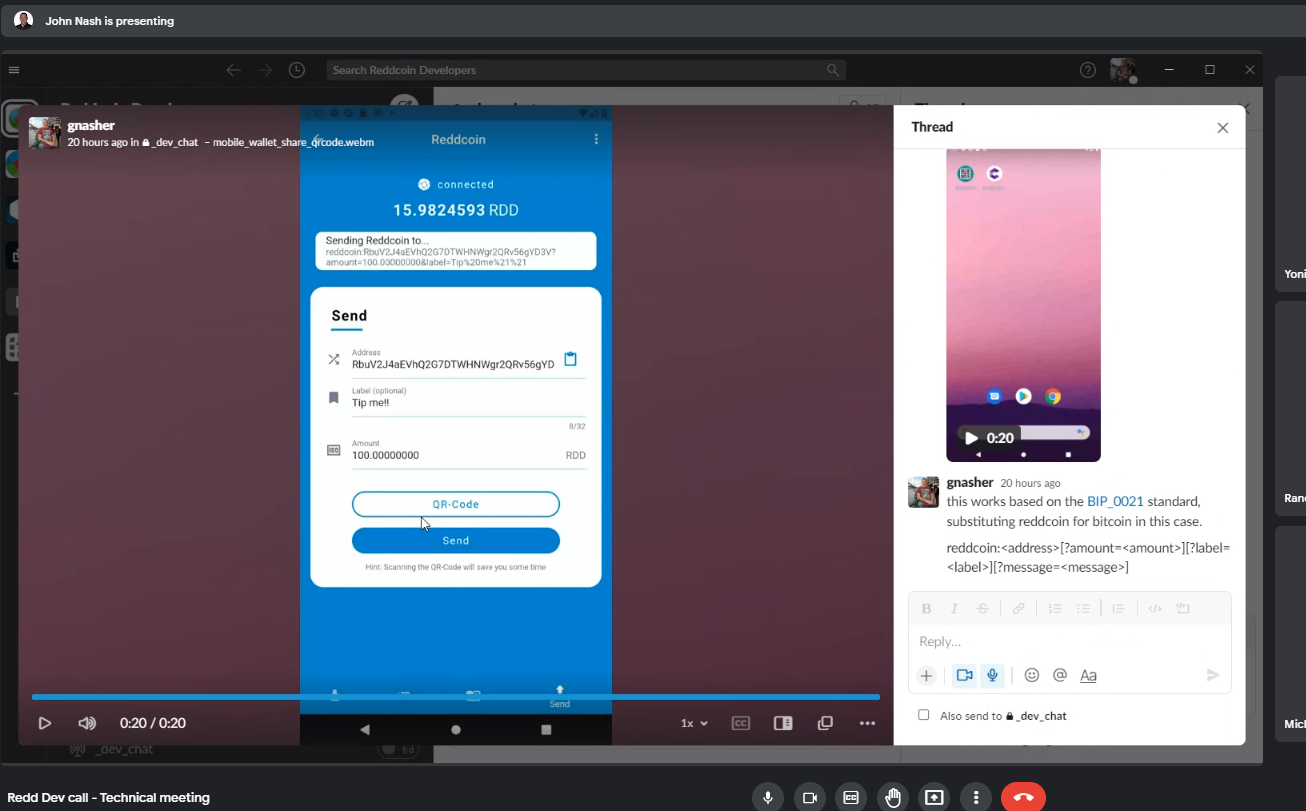
Task: Click Android back navigation triangle
Action: [x=364, y=730]
